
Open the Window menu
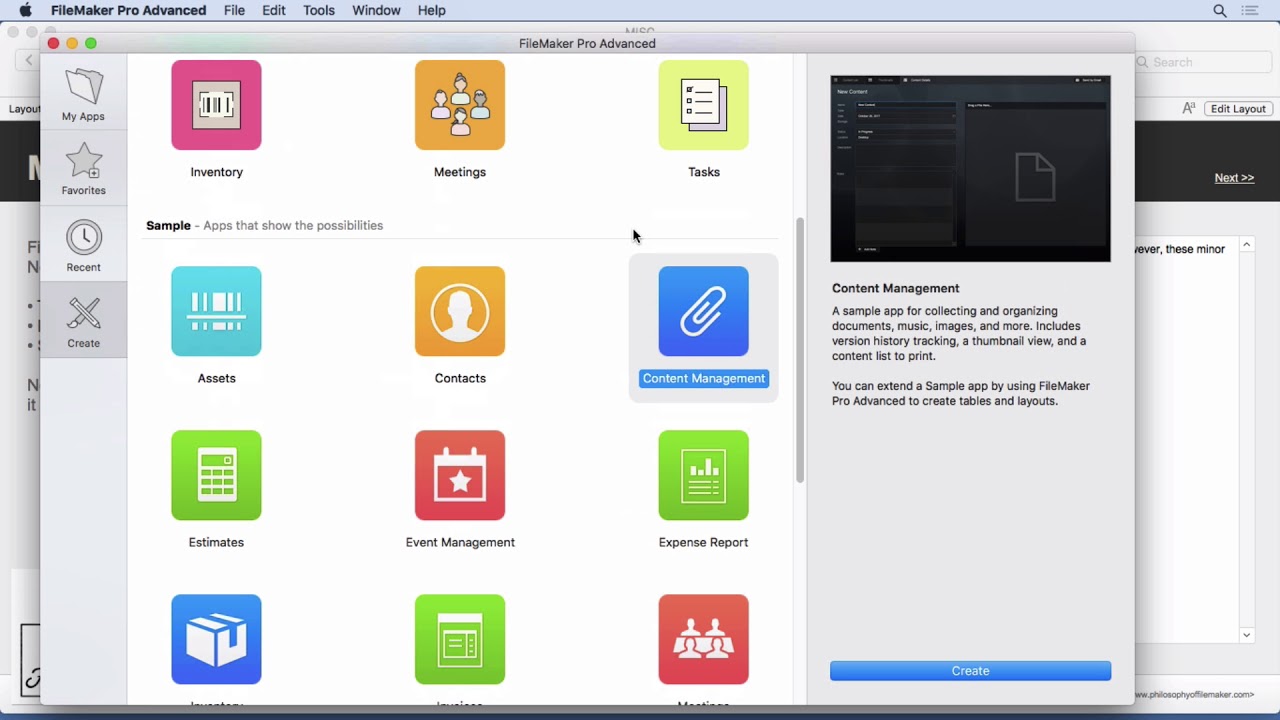point(376,10)
